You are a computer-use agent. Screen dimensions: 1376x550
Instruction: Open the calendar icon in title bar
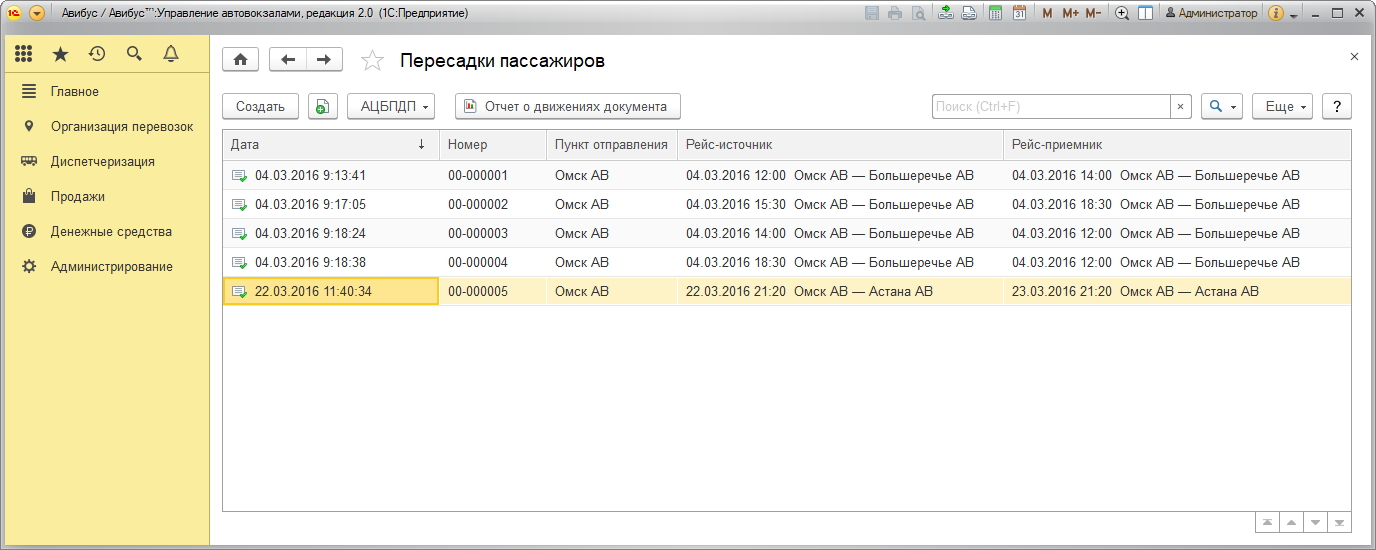[1019, 13]
